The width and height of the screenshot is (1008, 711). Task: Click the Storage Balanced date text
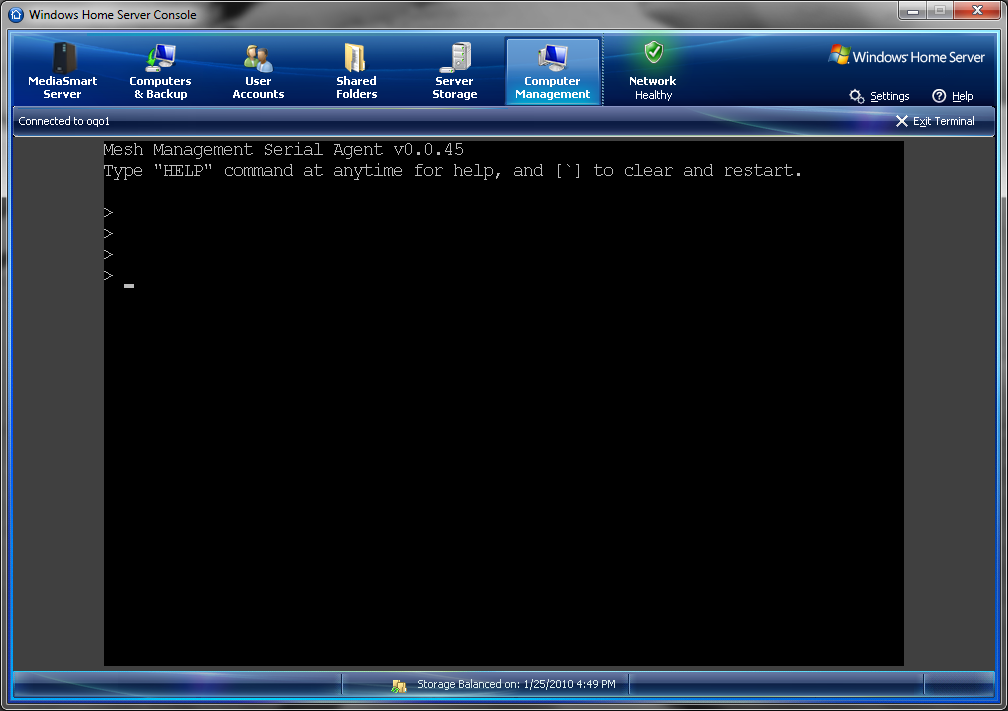pyautogui.click(x=516, y=684)
